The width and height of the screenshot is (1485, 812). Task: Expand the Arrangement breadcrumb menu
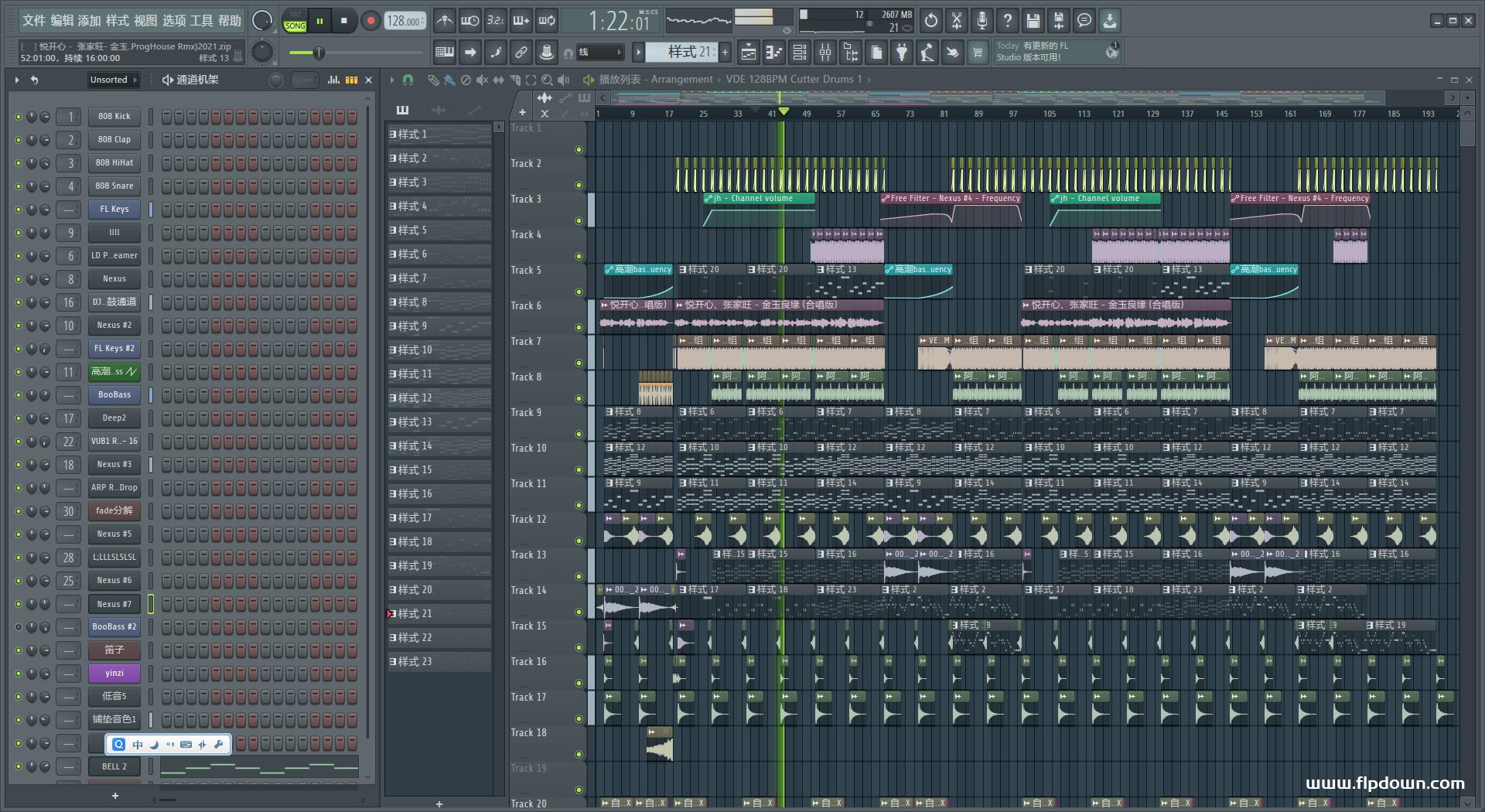(681, 80)
